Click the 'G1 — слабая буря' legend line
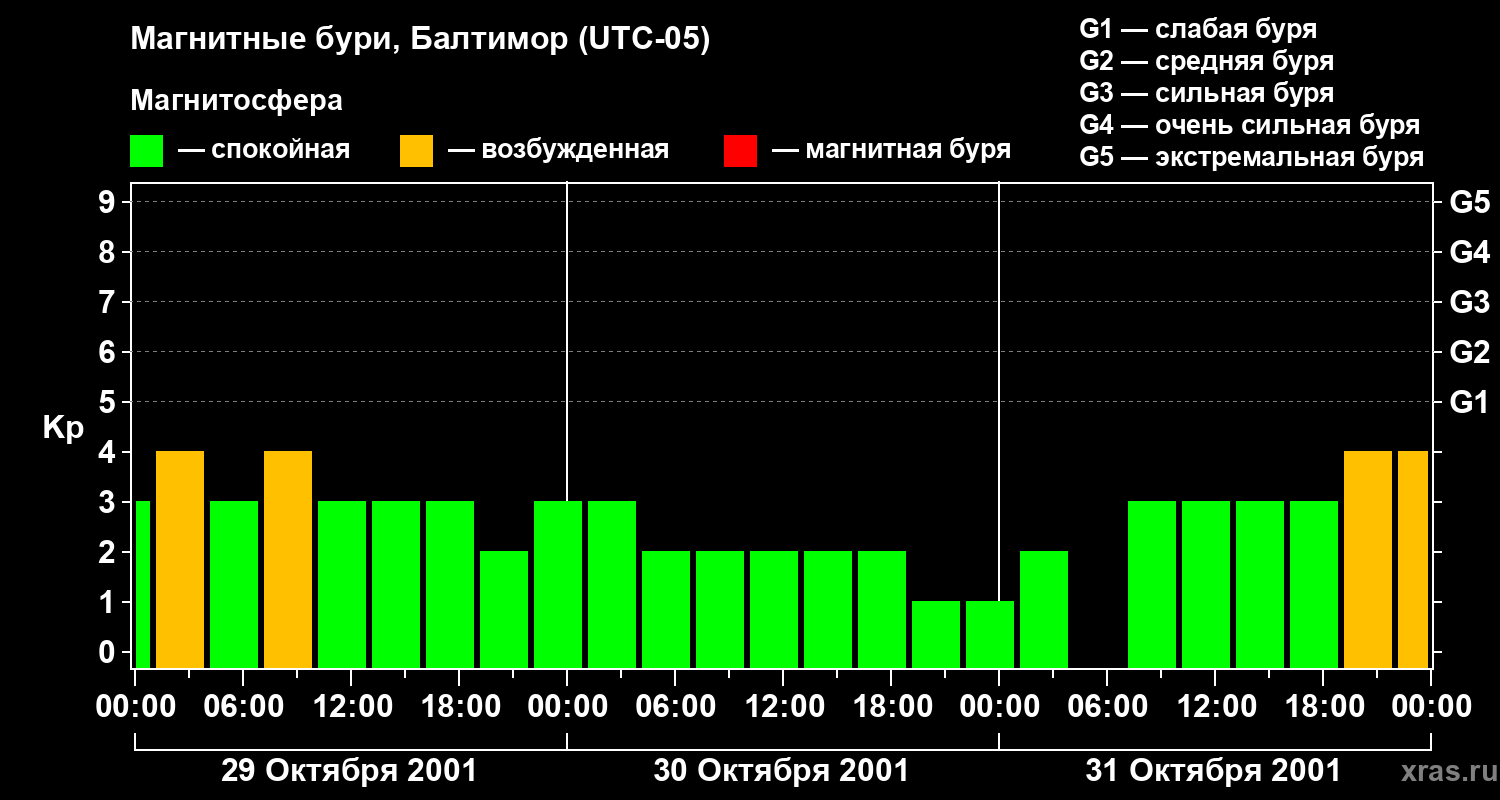The image size is (1500, 800). [x=1198, y=29]
